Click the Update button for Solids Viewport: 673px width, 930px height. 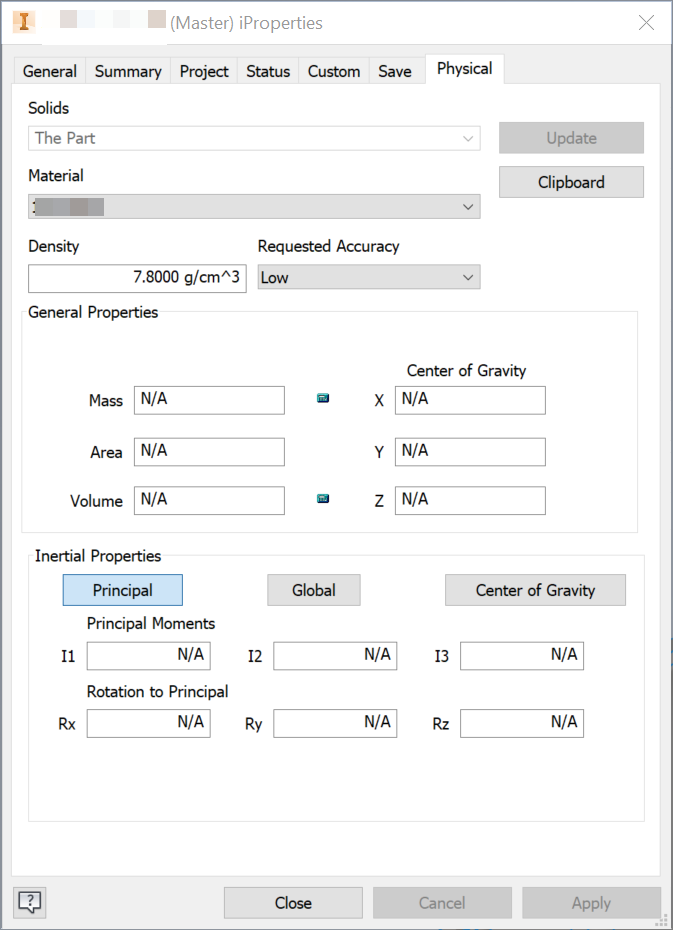571,137
